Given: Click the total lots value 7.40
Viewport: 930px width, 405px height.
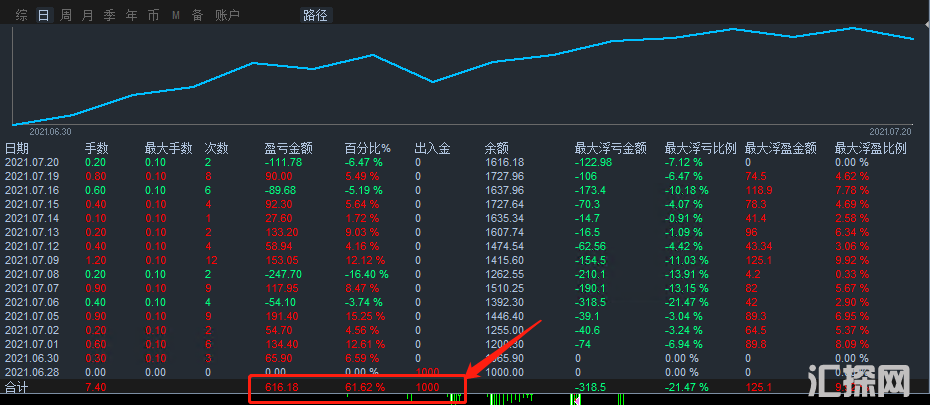Looking at the screenshot, I should [x=95, y=387].
